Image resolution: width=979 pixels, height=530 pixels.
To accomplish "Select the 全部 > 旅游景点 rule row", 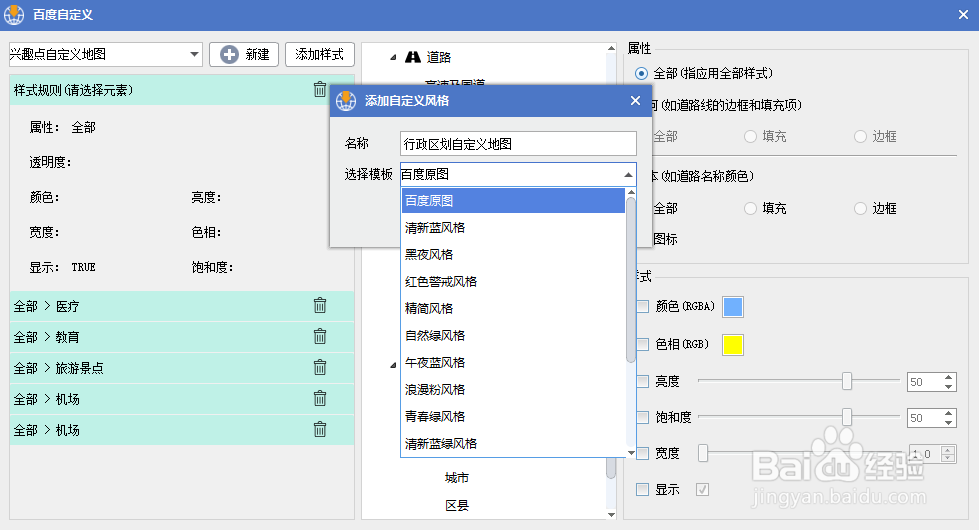I will click(182, 368).
